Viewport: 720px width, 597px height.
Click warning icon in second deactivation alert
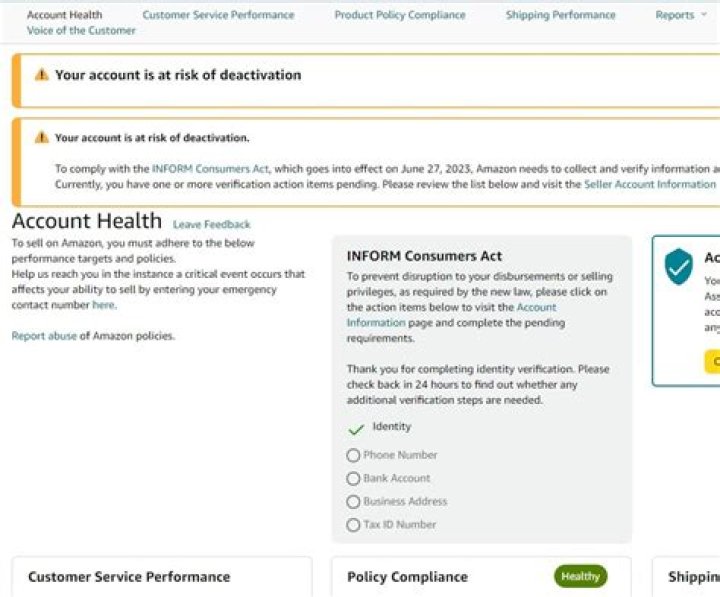tap(41, 138)
